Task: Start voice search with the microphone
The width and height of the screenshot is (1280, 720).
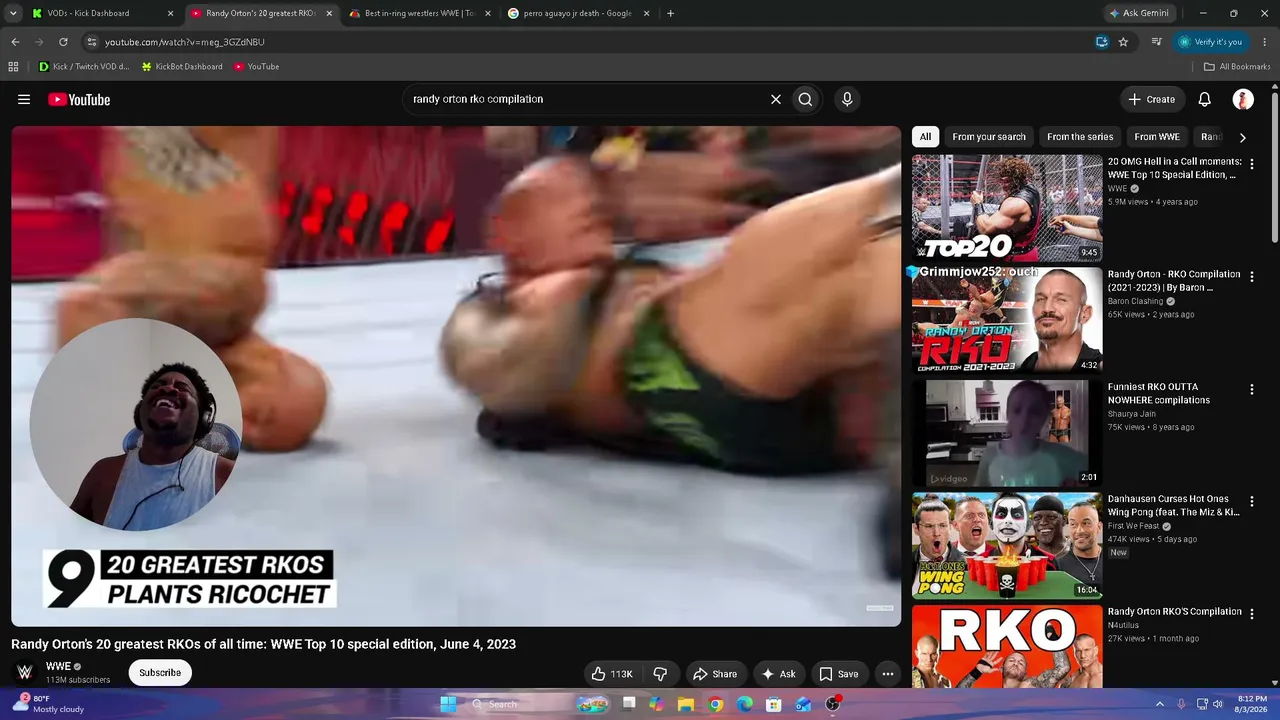Action: click(847, 99)
